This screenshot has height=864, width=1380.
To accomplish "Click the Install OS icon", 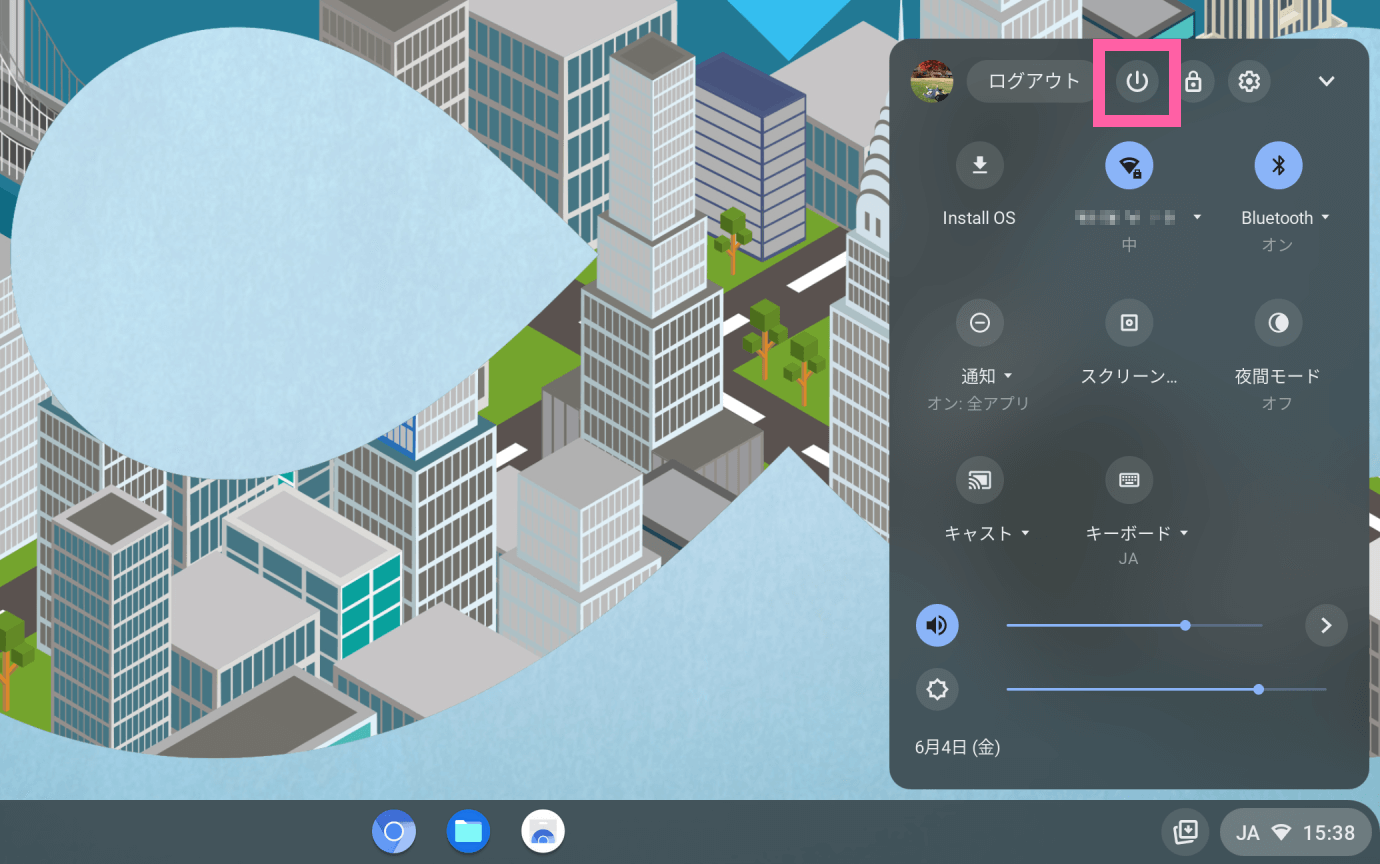I will 979,165.
